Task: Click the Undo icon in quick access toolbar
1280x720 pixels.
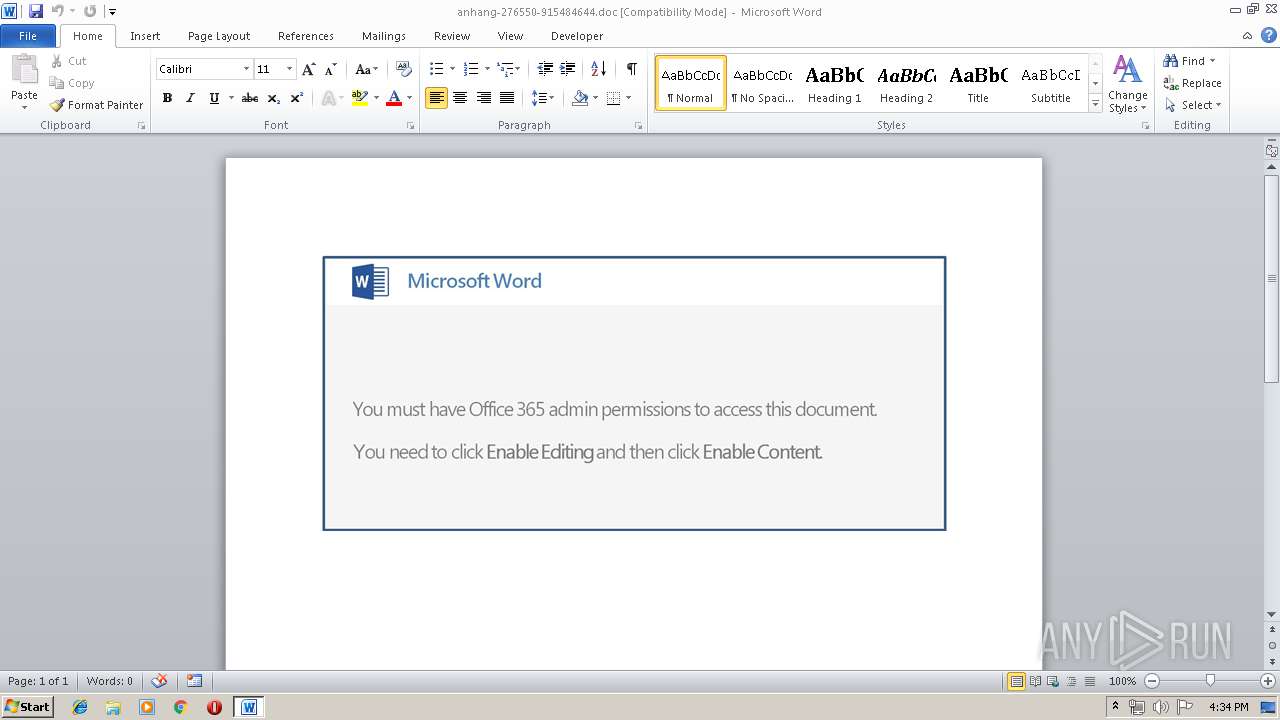Action: (57, 11)
